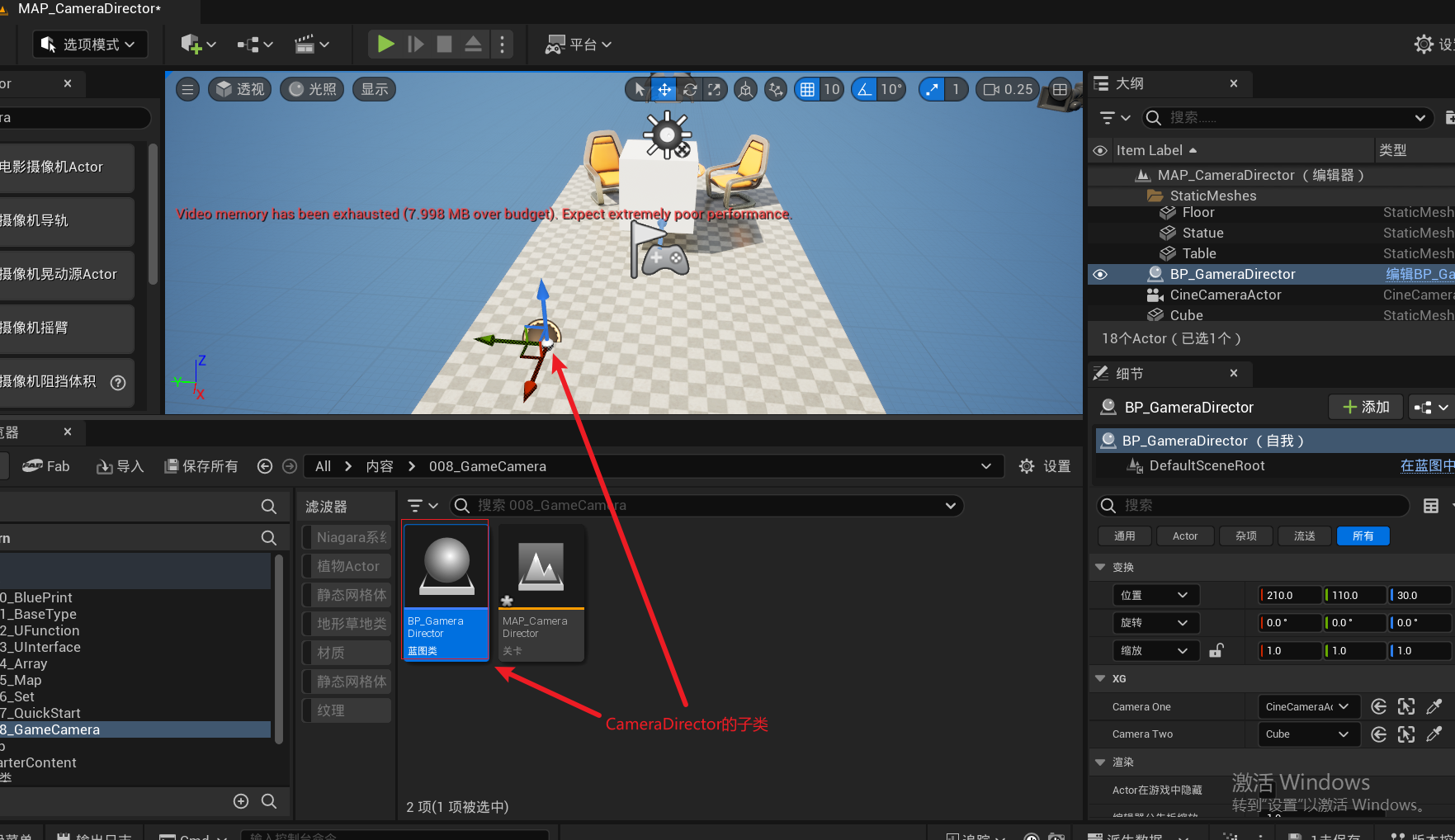
Task: Select the Statue actor in outliner
Action: [x=1202, y=233]
